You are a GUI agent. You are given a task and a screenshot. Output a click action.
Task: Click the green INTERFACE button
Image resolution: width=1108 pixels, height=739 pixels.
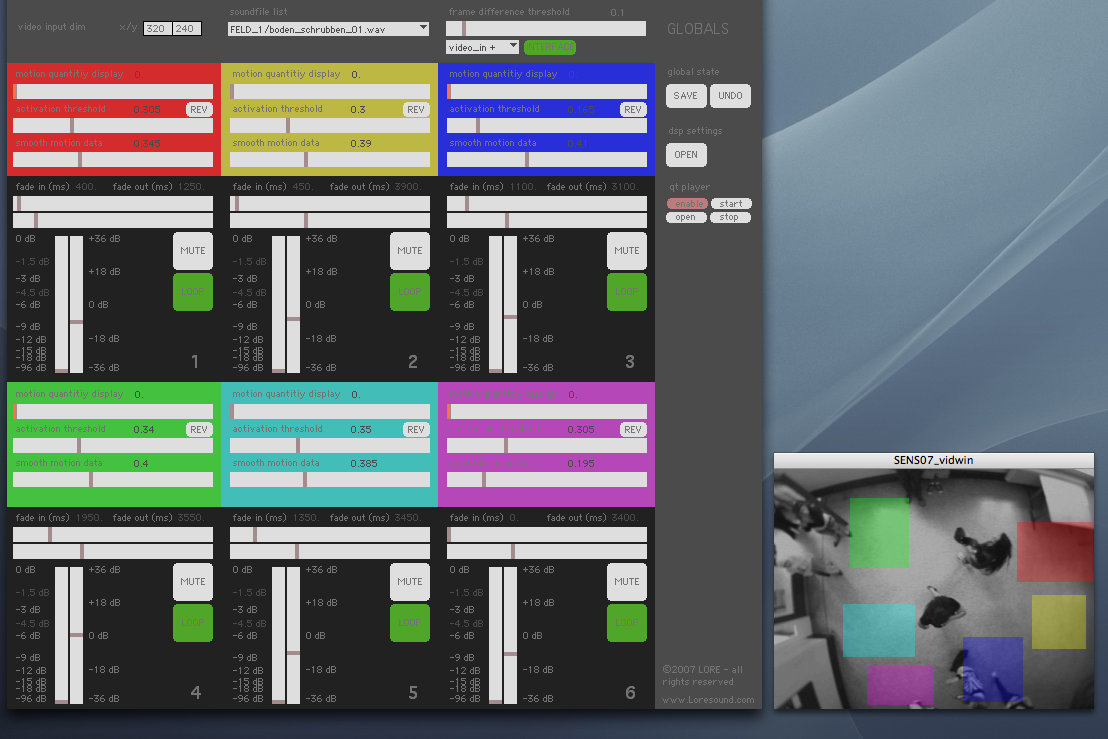(x=550, y=47)
